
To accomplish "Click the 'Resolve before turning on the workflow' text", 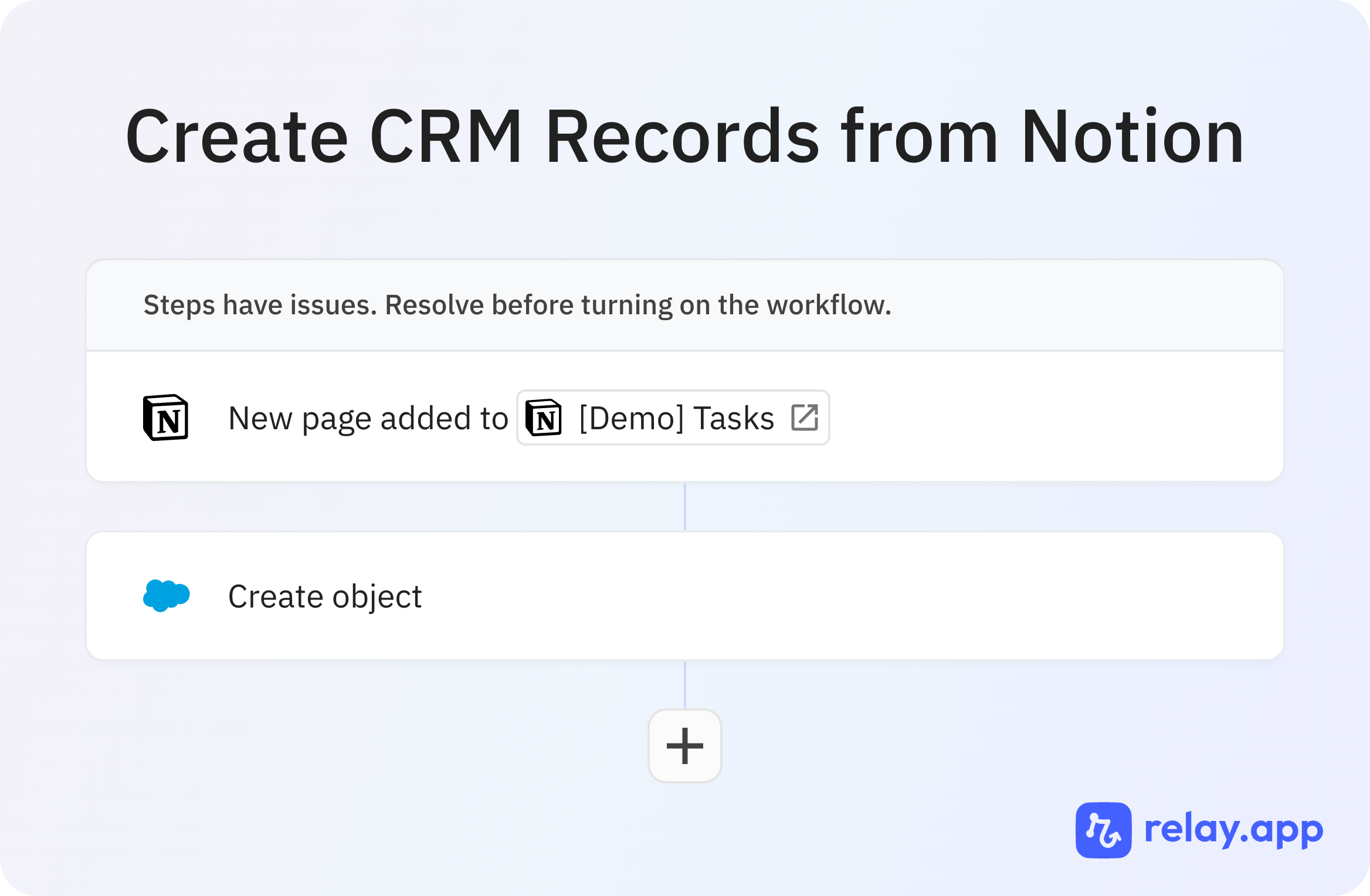I will click(x=638, y=305).
